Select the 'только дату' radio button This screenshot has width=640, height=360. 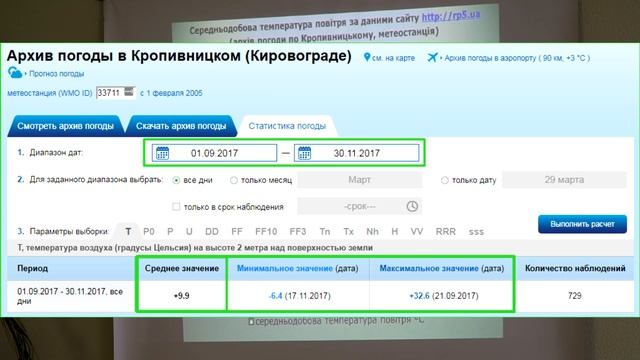point(444,180)
